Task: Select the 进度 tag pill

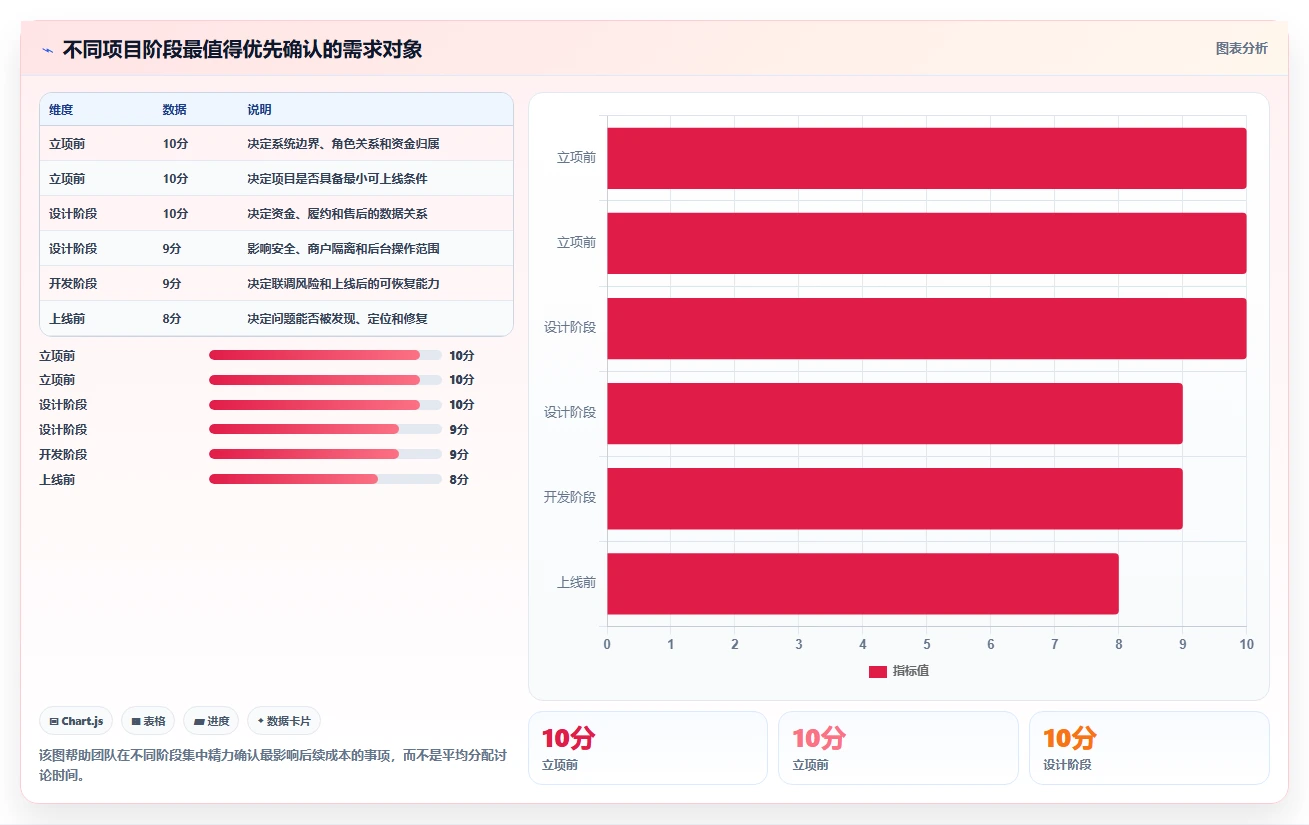Action: 211,721
